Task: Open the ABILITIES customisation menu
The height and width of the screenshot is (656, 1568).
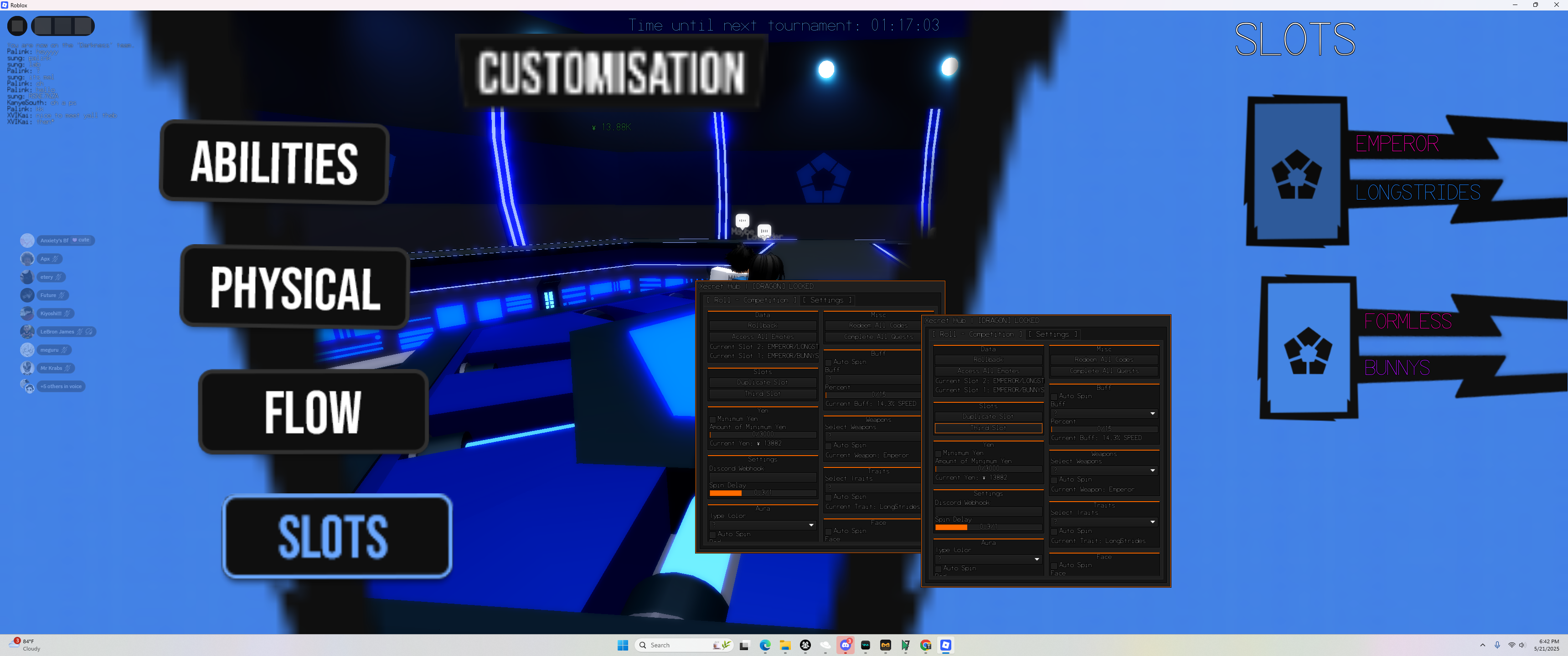Action: [274, 163]
